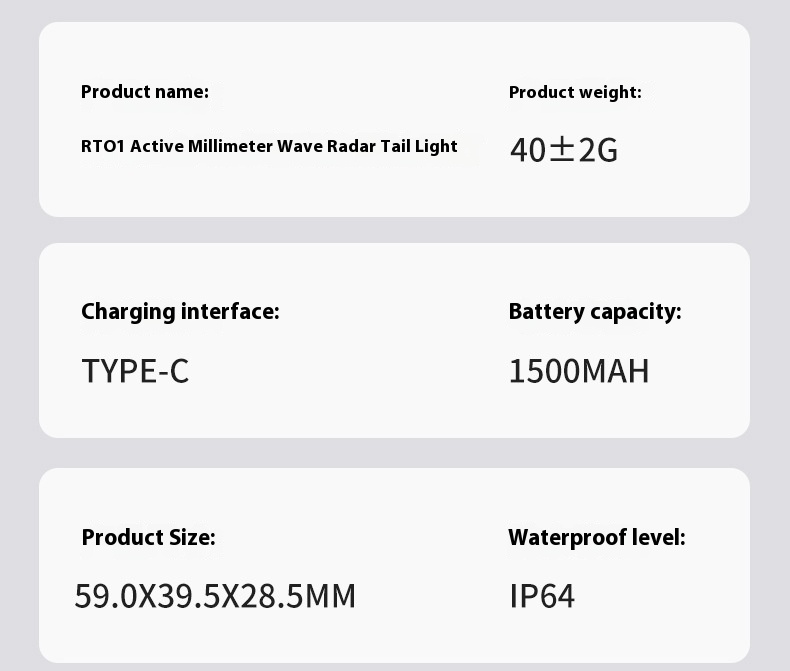Viewport: 790px width, 671px height.
Task: Click the word "Light" in product name
Action: point(436,146)
